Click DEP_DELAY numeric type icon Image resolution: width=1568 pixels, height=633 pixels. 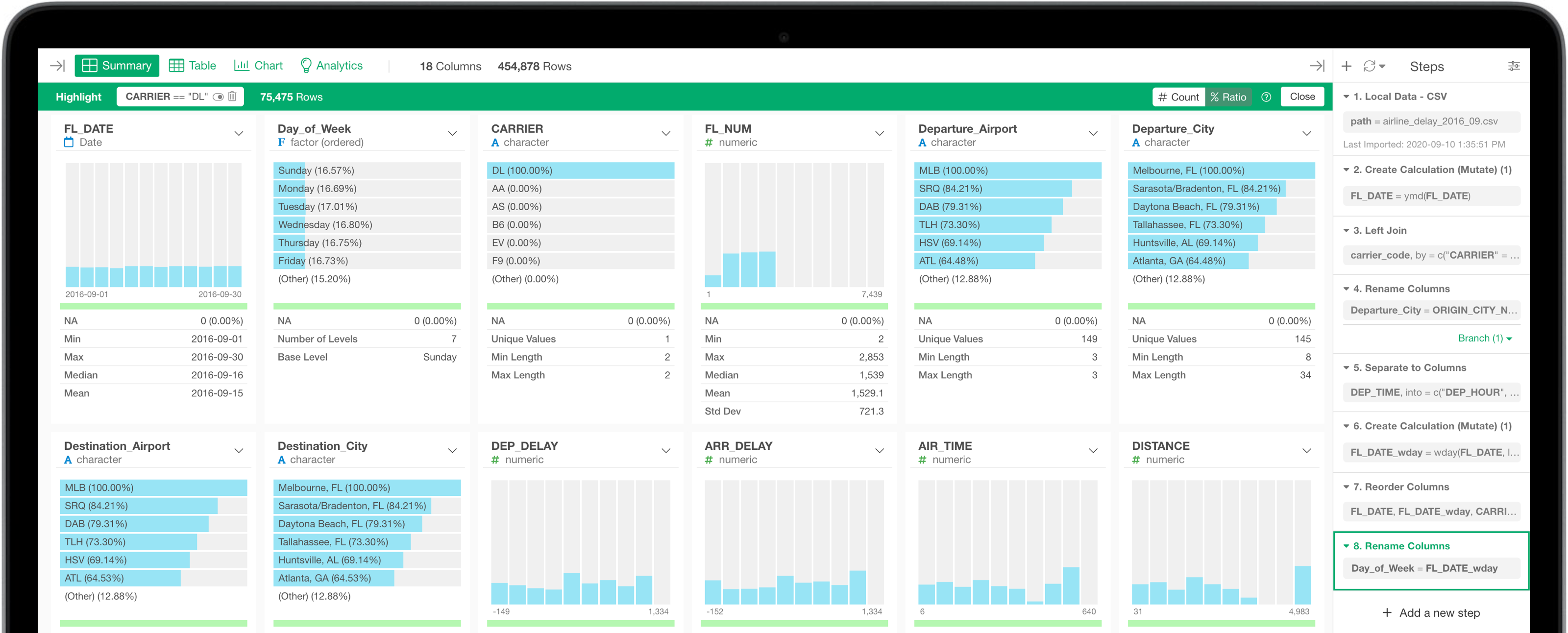tap(495, 460)
